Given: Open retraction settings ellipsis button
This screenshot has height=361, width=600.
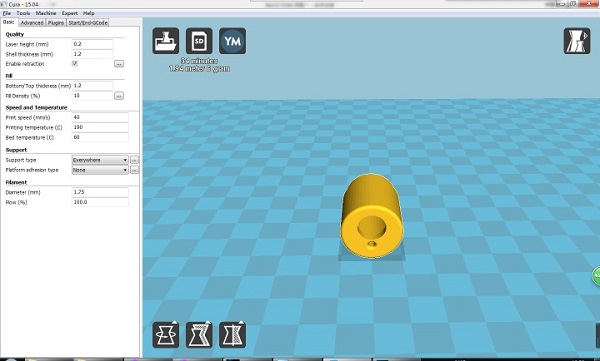Looking at the screenshot, I should tap(119, 64).
